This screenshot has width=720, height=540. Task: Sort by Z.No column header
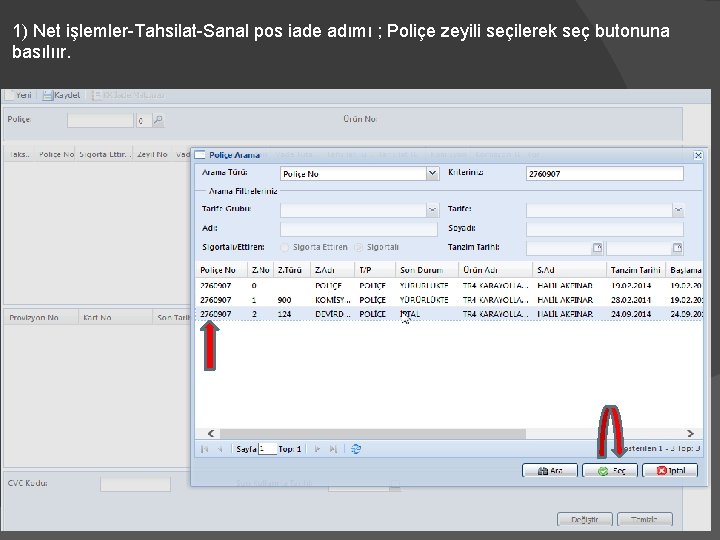pyautogui.click(x=260, y=270)
